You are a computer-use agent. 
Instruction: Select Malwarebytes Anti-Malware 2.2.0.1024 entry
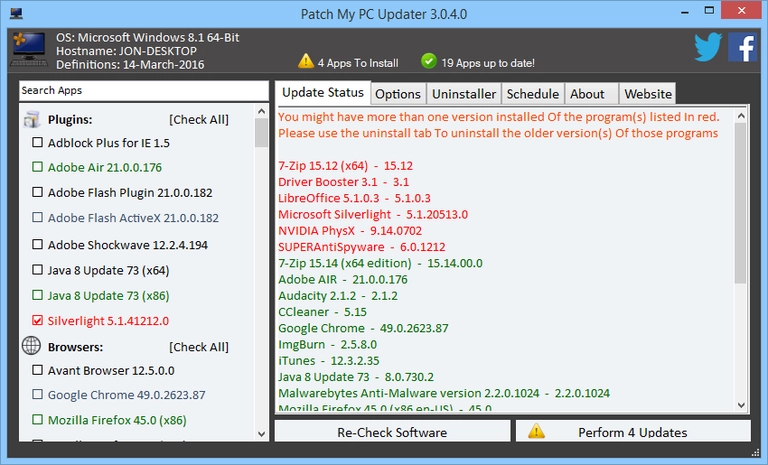[444, 393]
